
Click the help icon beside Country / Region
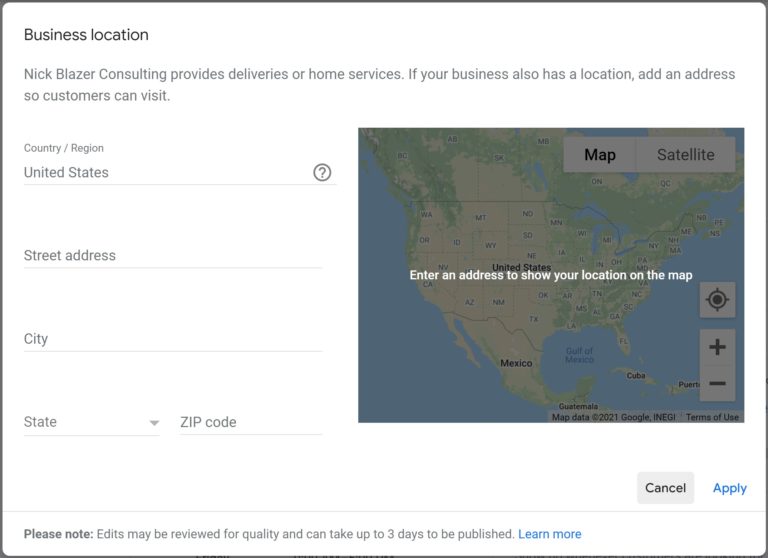click(322, 172)
